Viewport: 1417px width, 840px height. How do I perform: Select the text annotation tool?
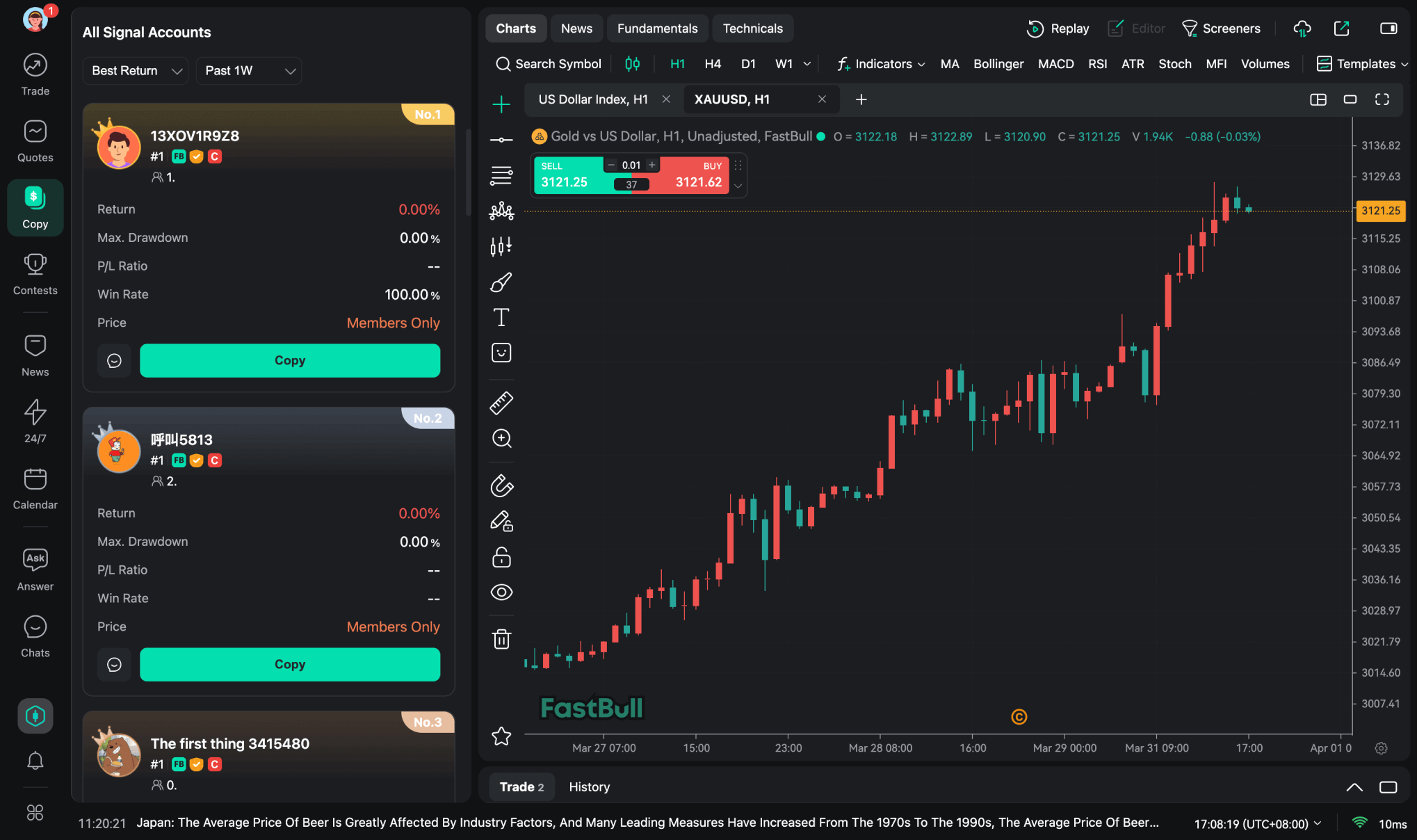click(501, 317)
